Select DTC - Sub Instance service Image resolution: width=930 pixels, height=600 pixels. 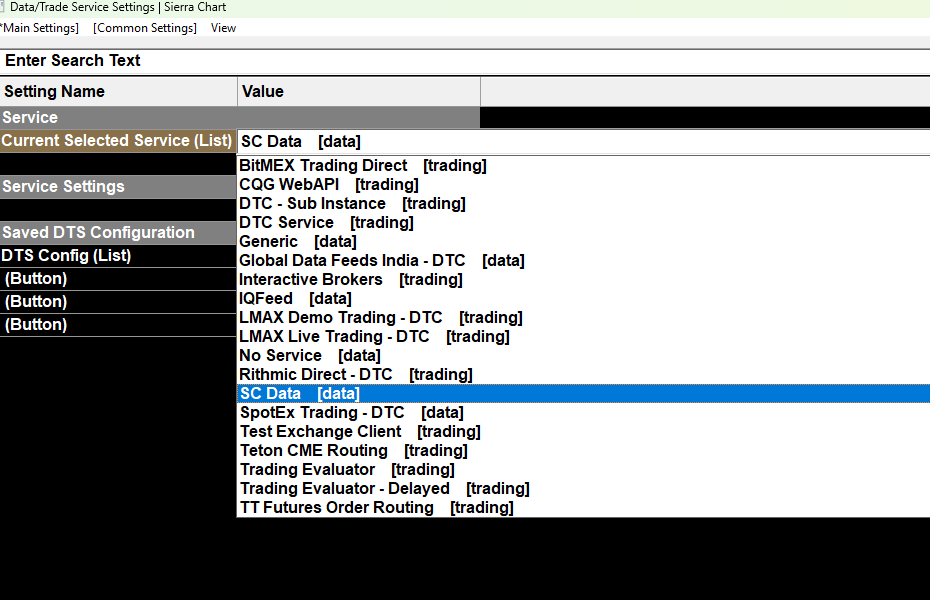[x=584, y=203]
